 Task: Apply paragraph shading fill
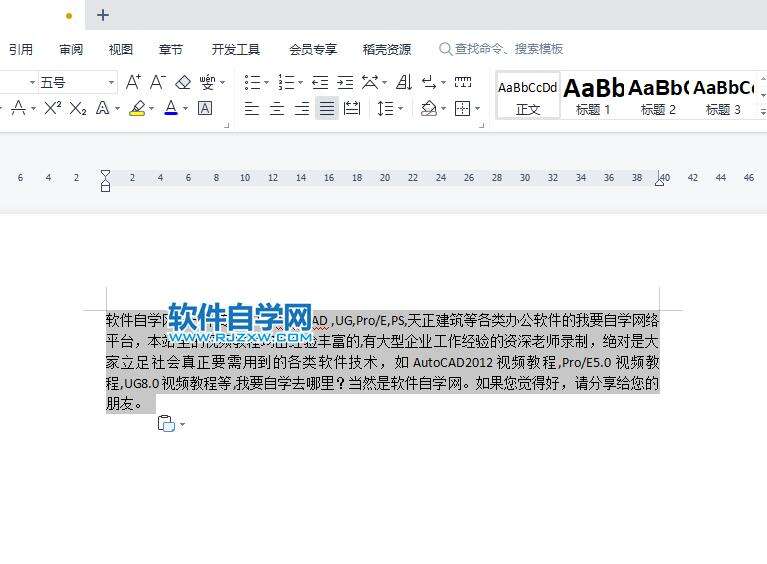pyautogui.click(x=429, y=108)
